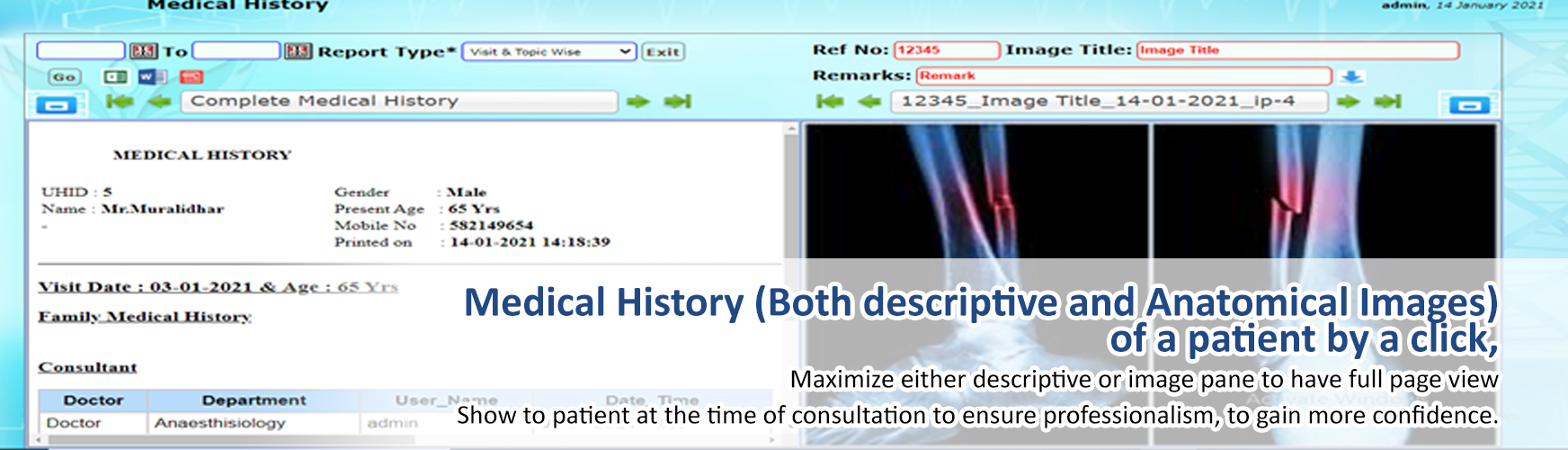Jump to first medical history record

[119, 102]
